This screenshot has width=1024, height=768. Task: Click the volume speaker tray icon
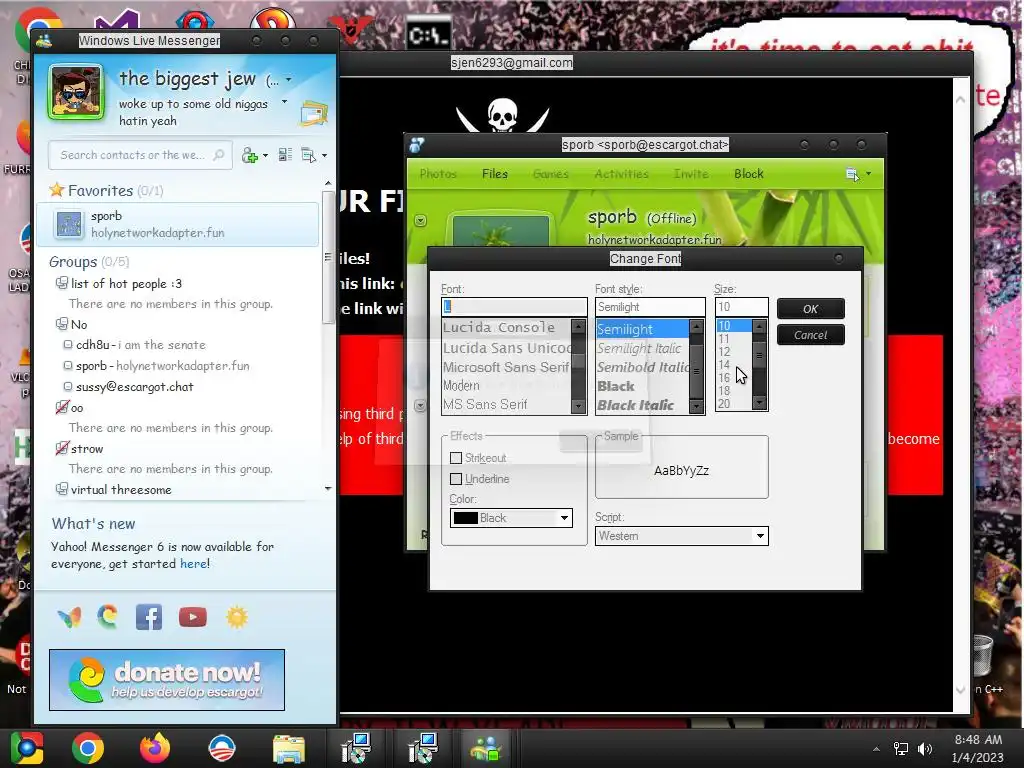(x=925, y=748)
